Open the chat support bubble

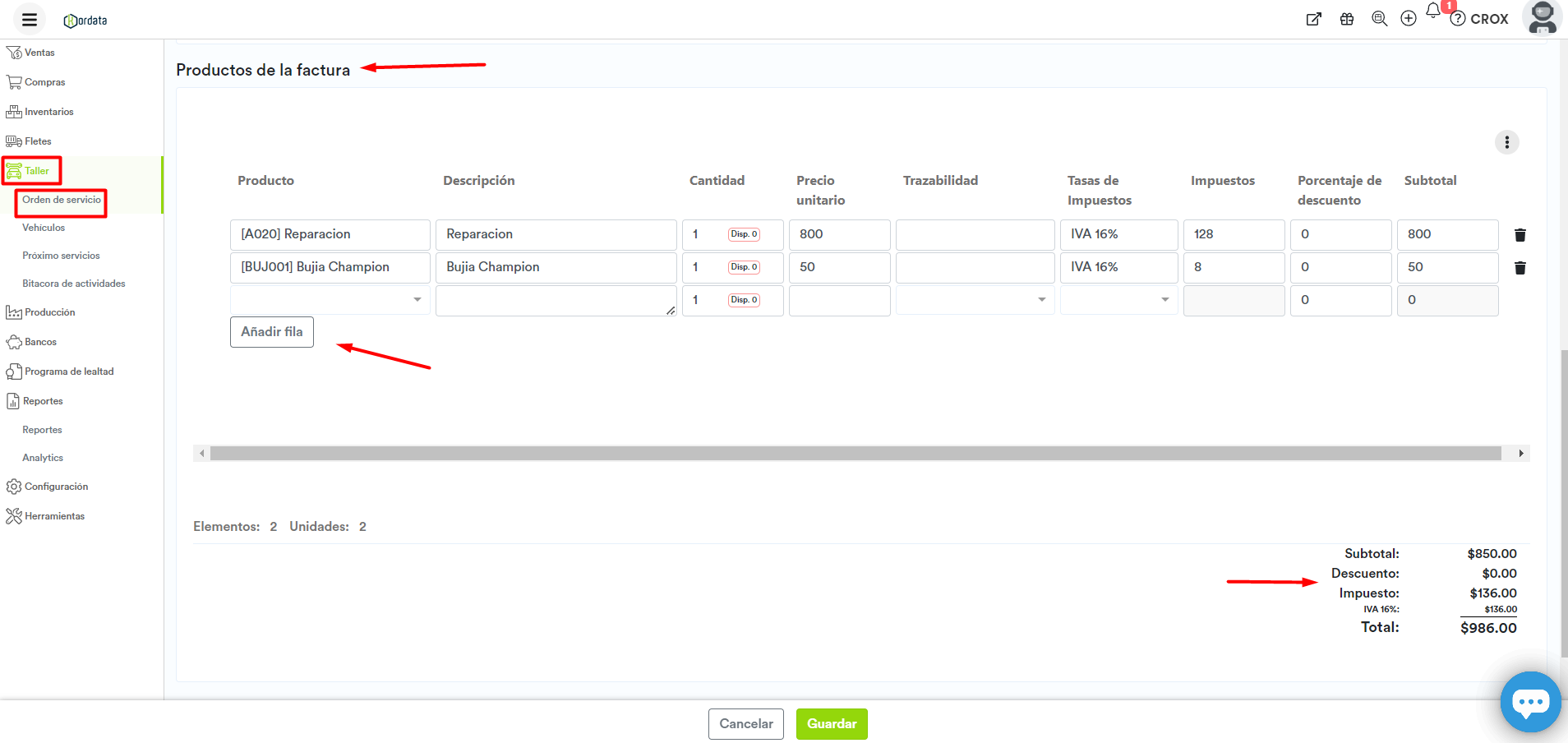pos(1529,702)
